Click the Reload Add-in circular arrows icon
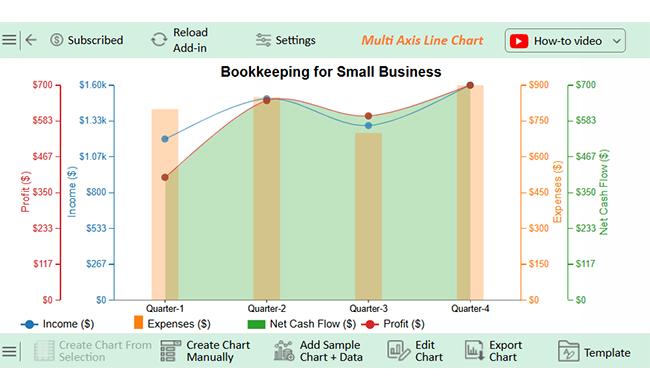650x390 pixels. tap(159, 40)
